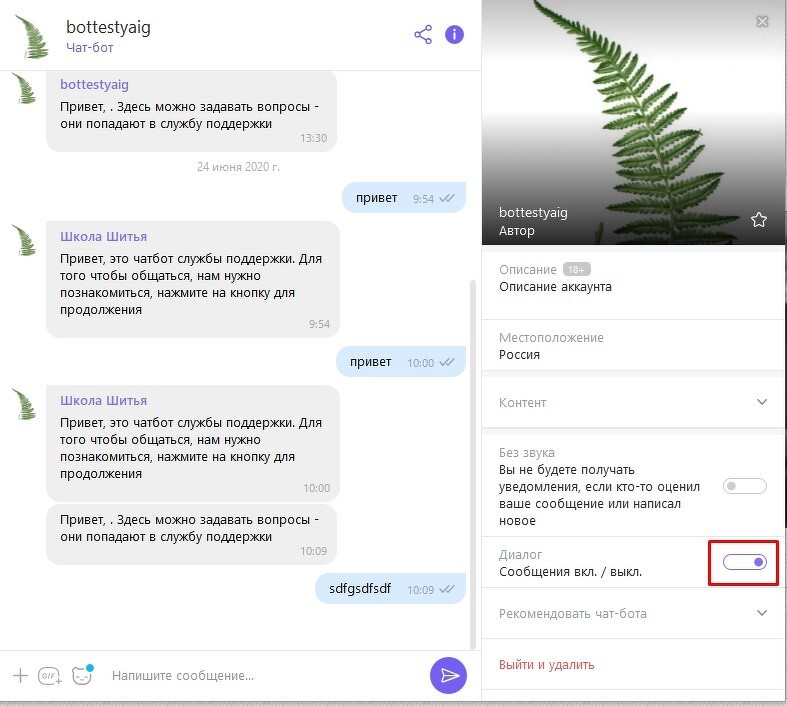Open the sticker bear icon
Viewport: 787px width, 706px height.
(x=82, y=675)
